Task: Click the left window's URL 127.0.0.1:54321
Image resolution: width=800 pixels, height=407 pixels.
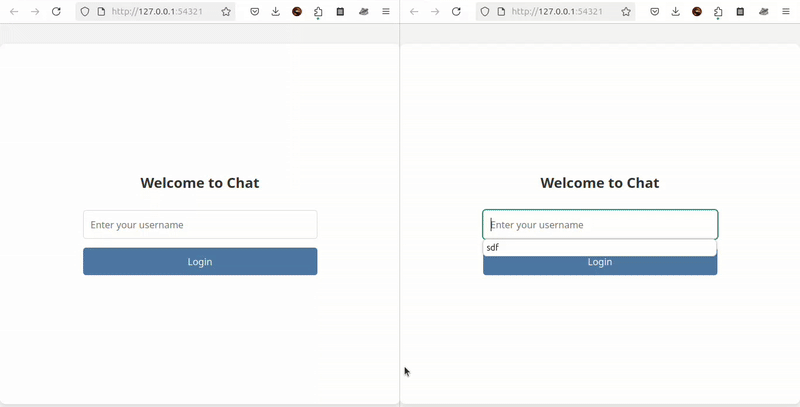Action: [x=157, y=11]
